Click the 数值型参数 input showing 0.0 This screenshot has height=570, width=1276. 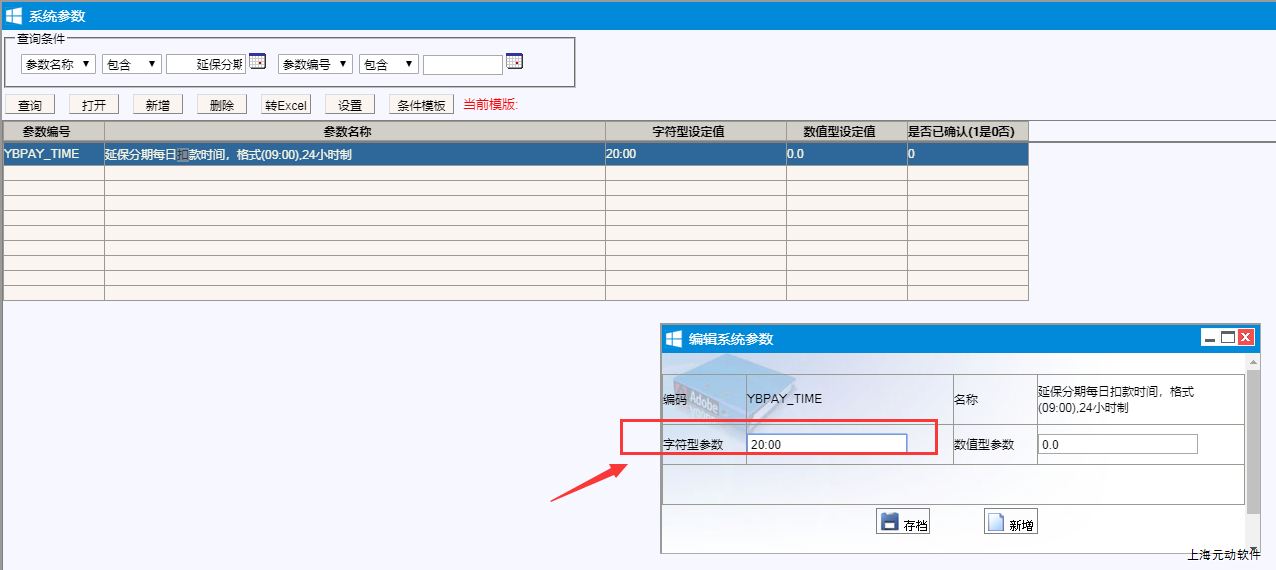1116,444
